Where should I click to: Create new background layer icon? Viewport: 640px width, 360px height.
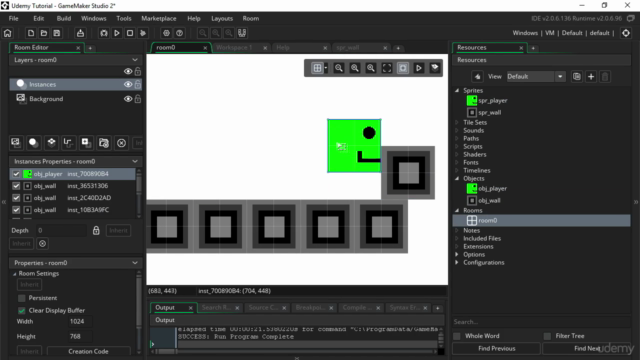coord(16,142)
